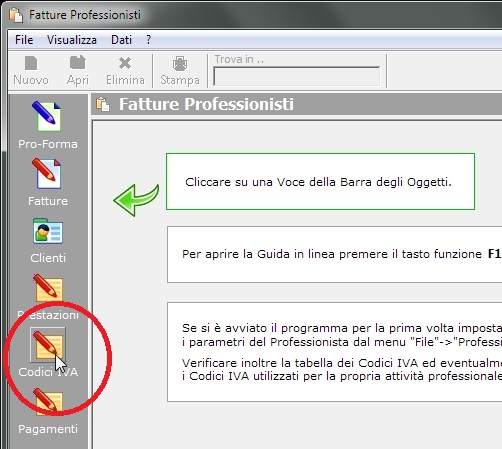Select the Fatture icon in sidebar
This screenshot has width=502, height=449.
pos(47,174)
